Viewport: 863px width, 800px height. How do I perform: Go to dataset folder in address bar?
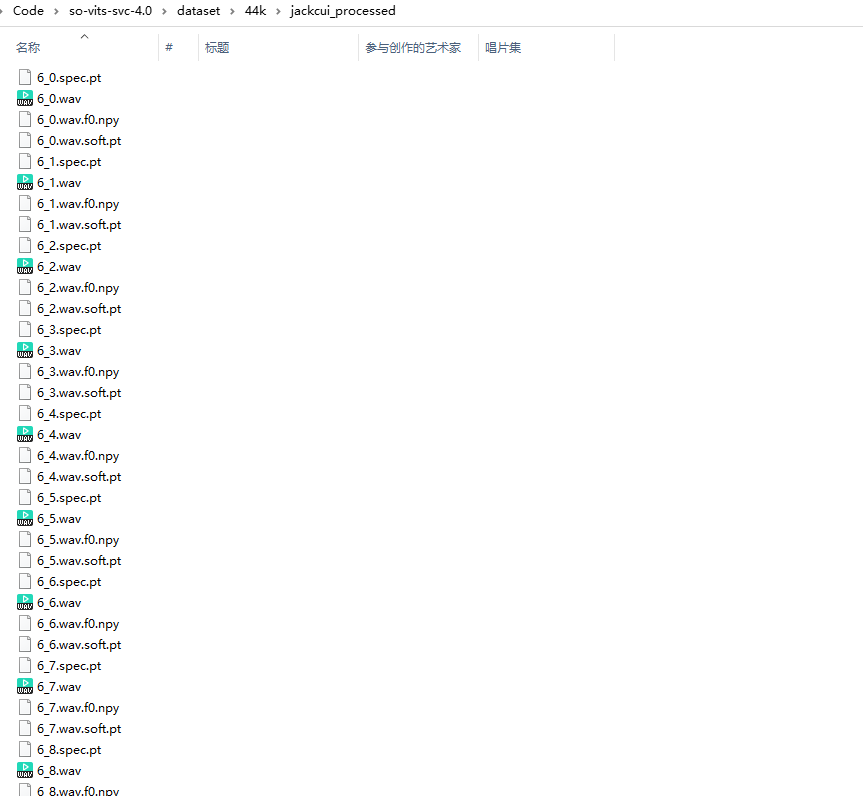(198, 11)
